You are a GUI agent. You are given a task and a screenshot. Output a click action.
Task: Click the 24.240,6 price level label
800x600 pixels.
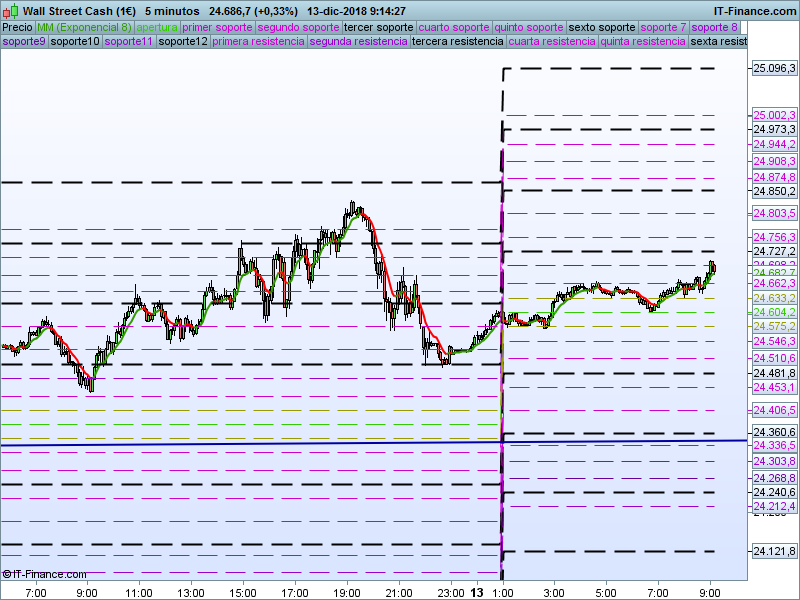point(774,492)
